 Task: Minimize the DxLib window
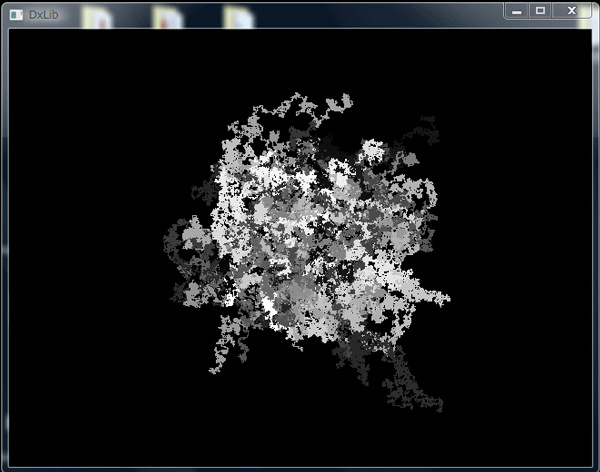(x=517, y=11)
